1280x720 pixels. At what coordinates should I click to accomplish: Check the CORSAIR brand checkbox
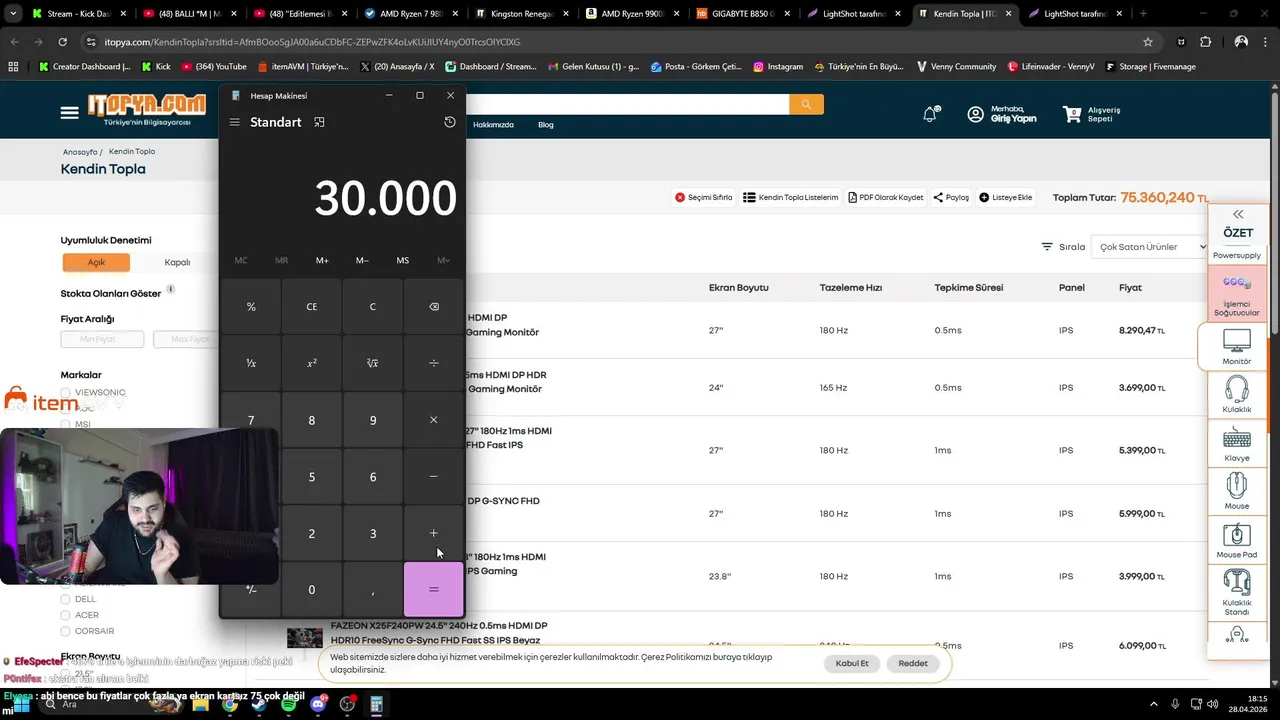[66, 631]
